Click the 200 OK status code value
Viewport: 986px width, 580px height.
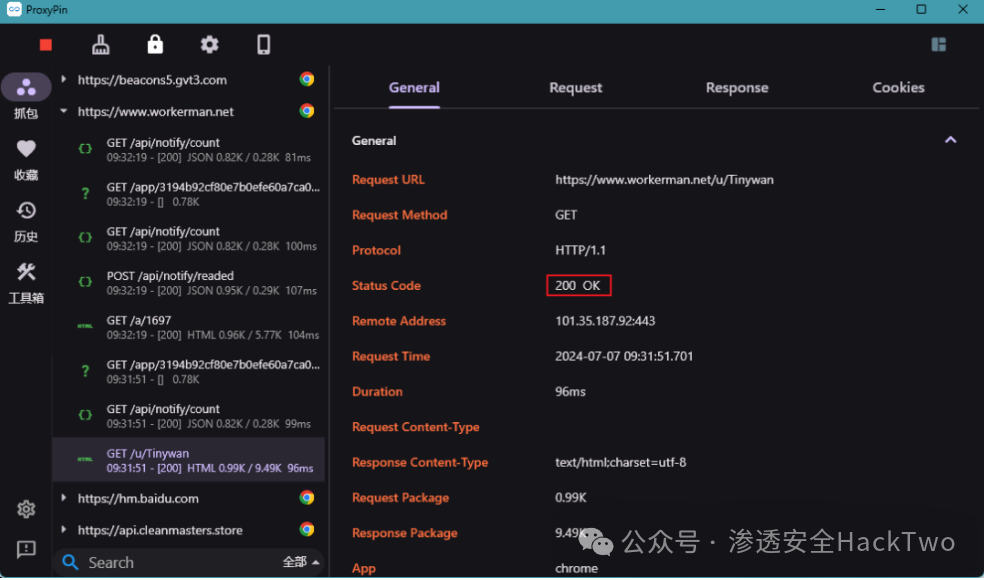click(578, 286)
